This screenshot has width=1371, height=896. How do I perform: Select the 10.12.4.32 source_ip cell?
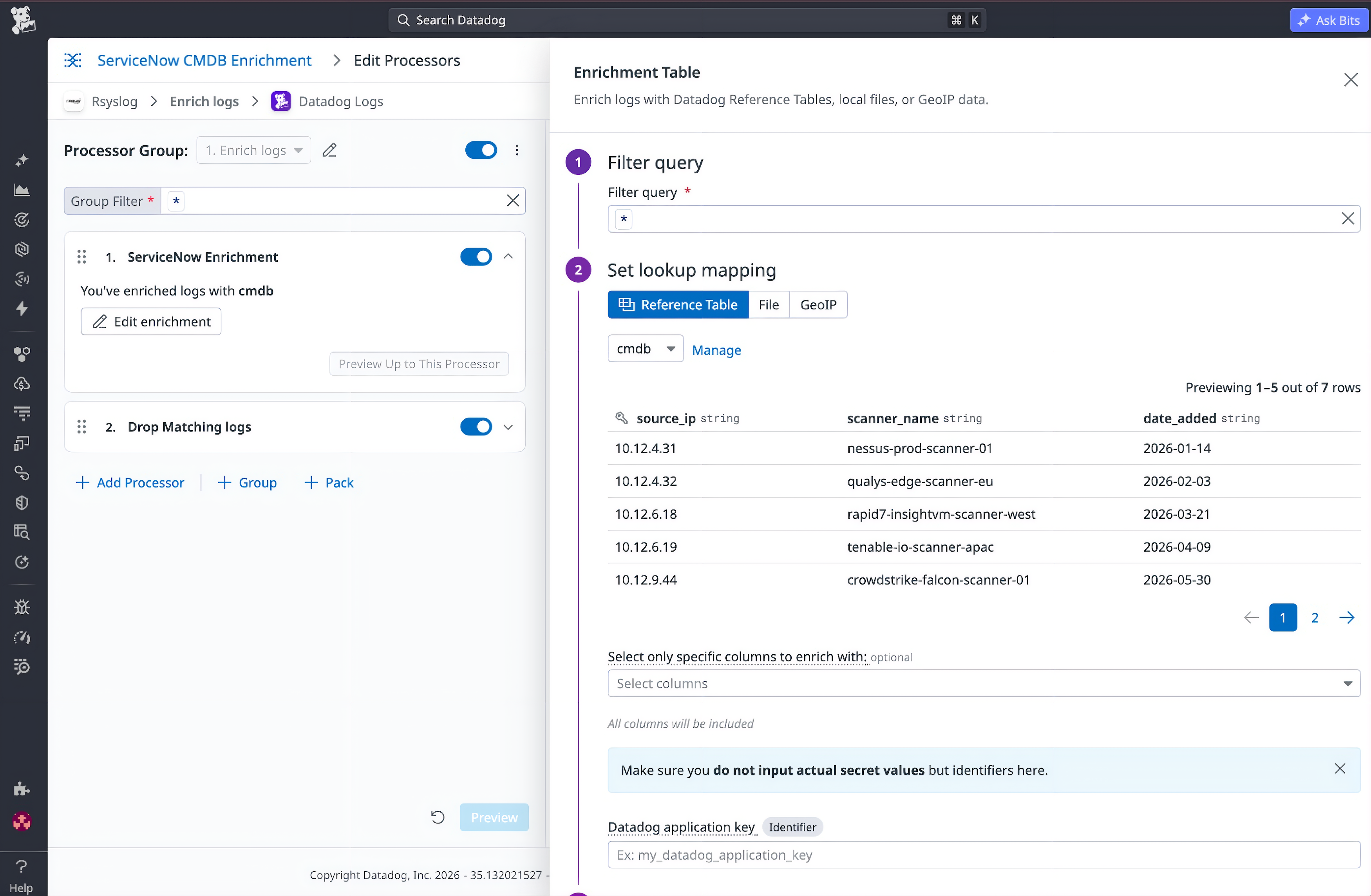tap(646, 481)
